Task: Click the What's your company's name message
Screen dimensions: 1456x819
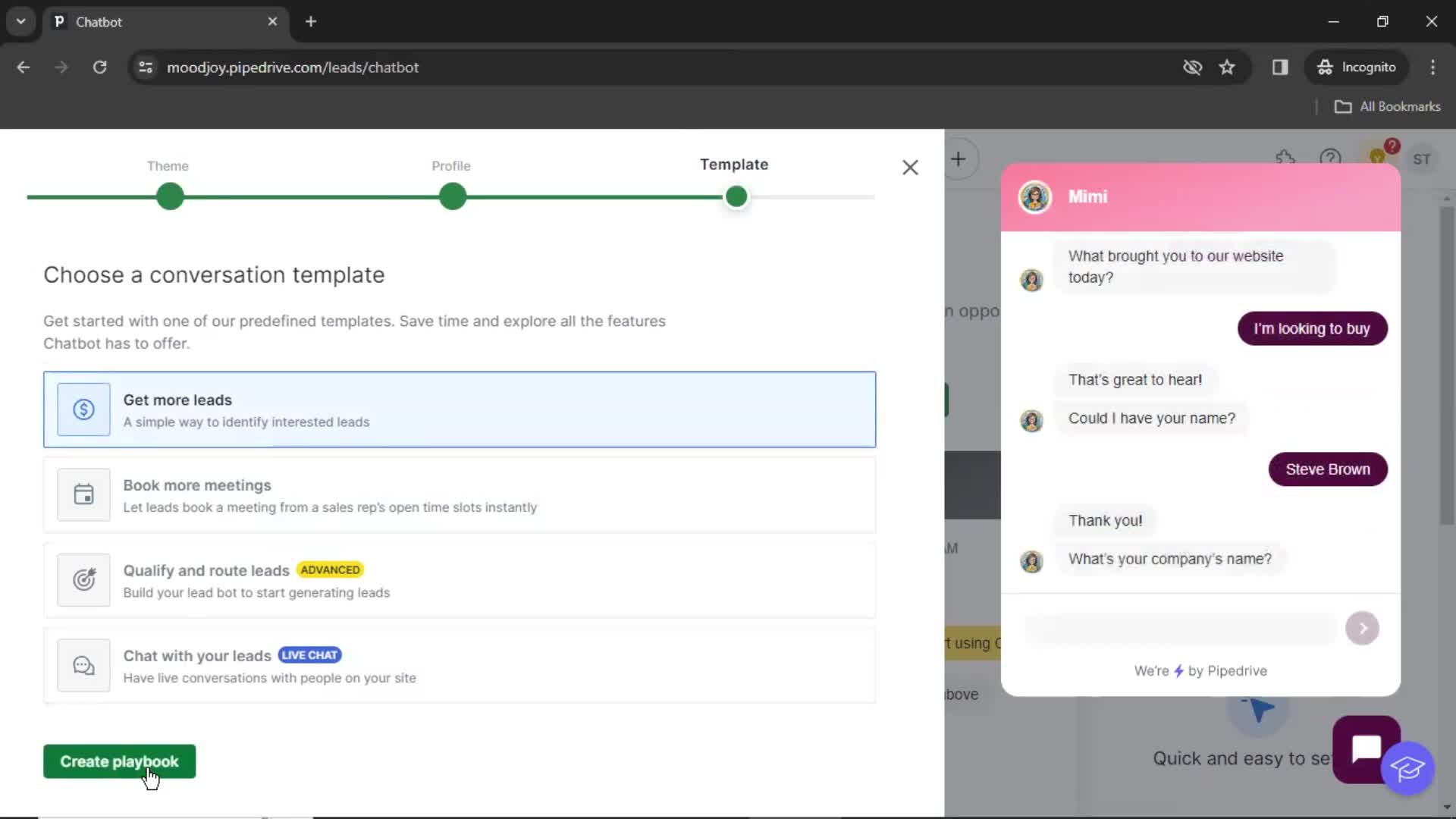Action: (1169, 560)
